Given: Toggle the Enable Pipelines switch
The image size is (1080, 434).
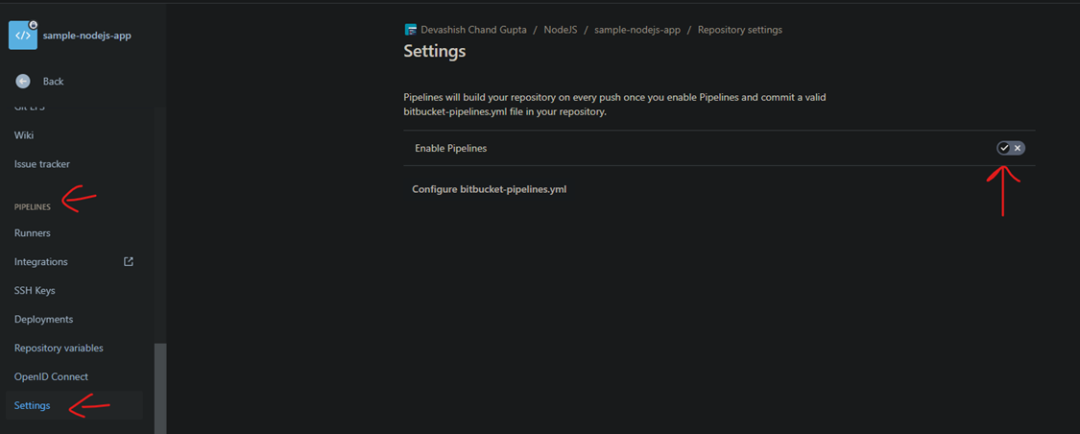Looking at the screenshot, I should point(1010,148).
